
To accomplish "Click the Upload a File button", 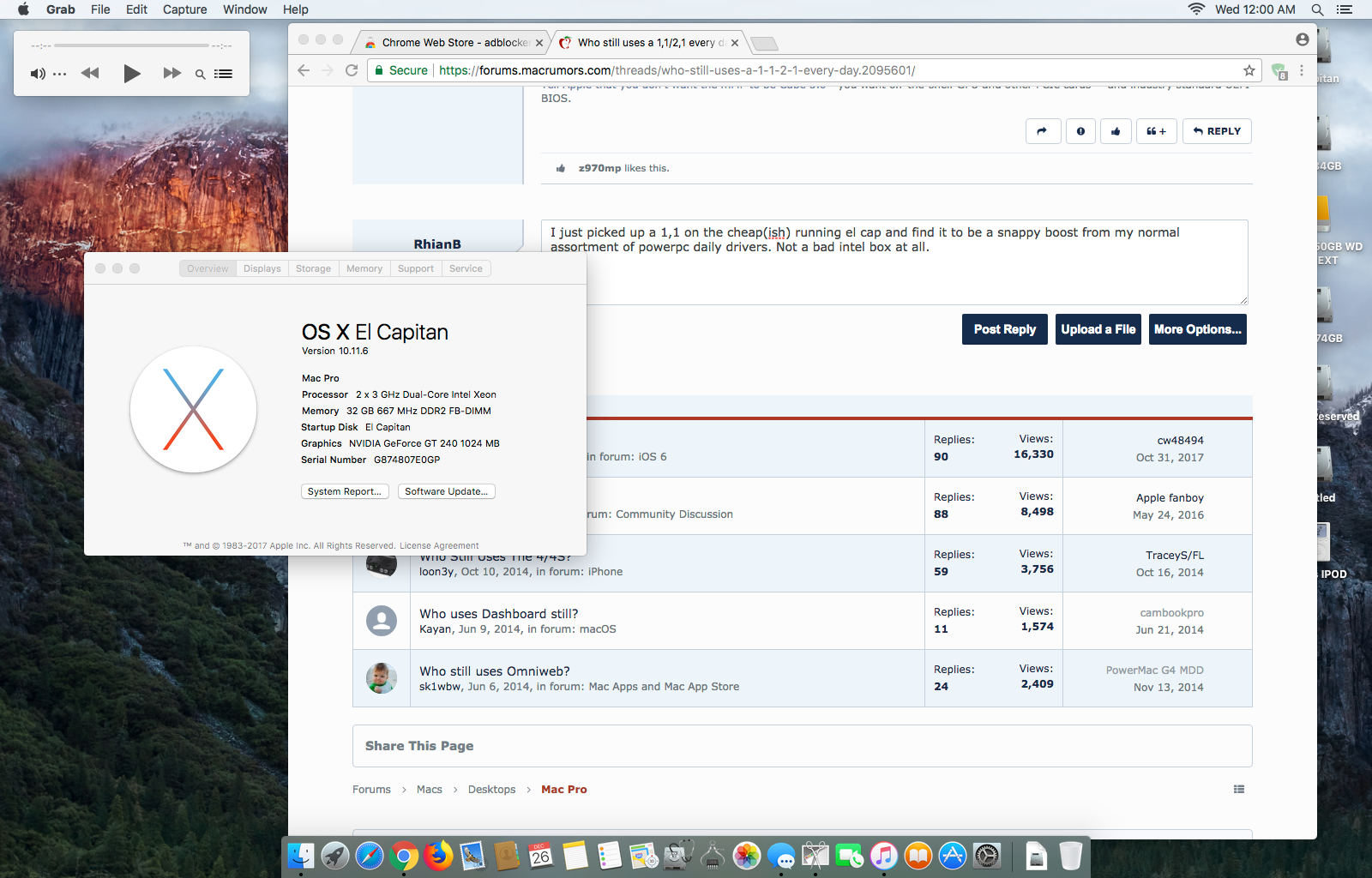I will tap(1098, 329).
